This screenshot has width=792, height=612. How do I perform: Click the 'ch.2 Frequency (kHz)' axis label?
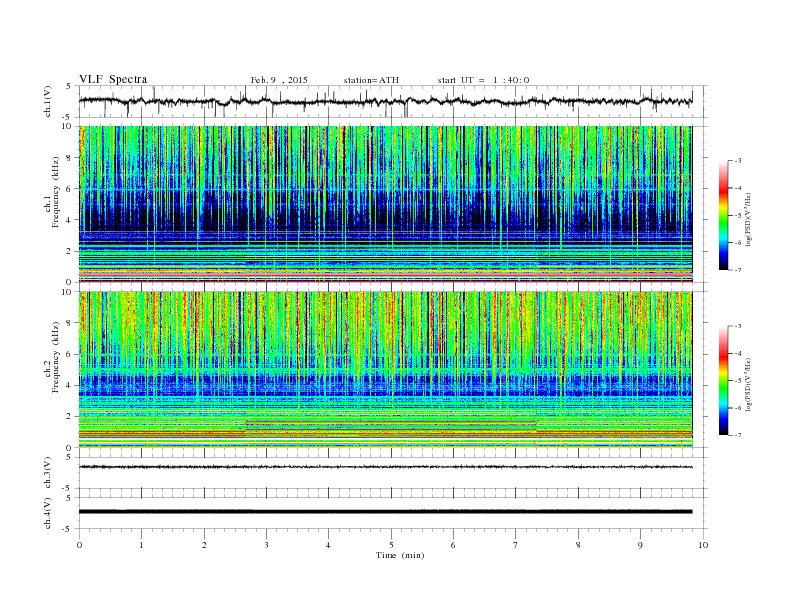click(x=51, y=357)
